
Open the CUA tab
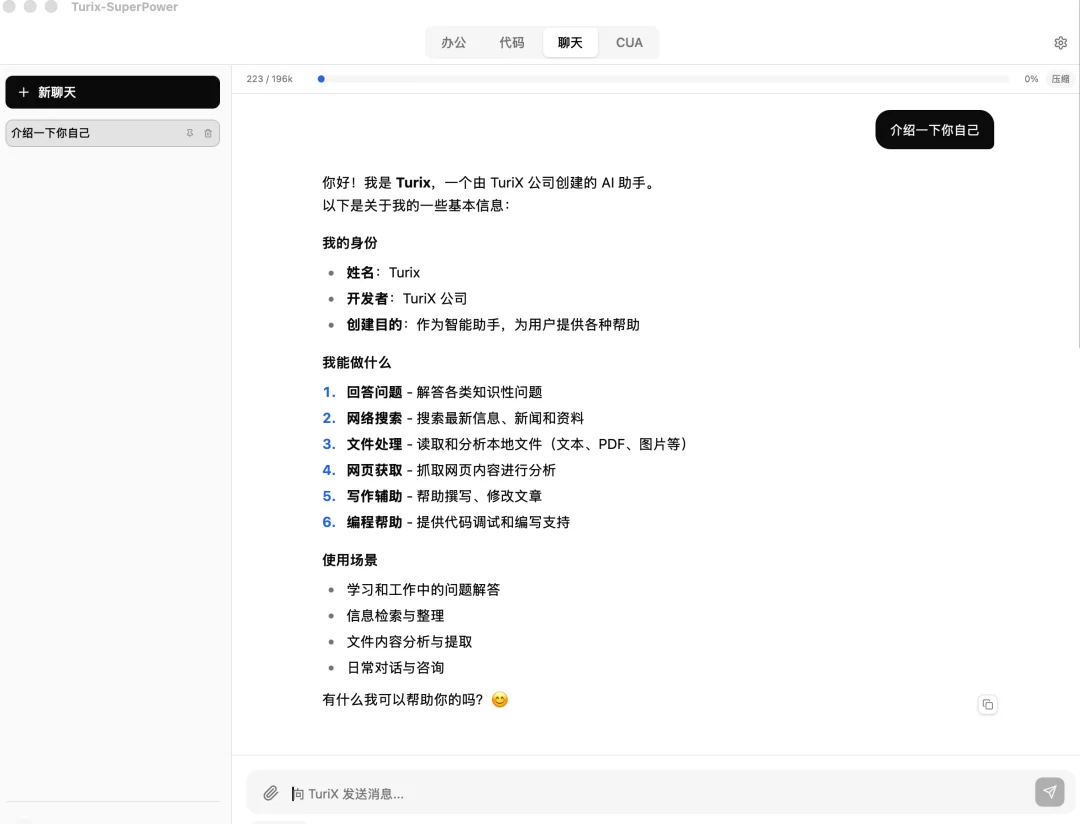tap(629, 42)
